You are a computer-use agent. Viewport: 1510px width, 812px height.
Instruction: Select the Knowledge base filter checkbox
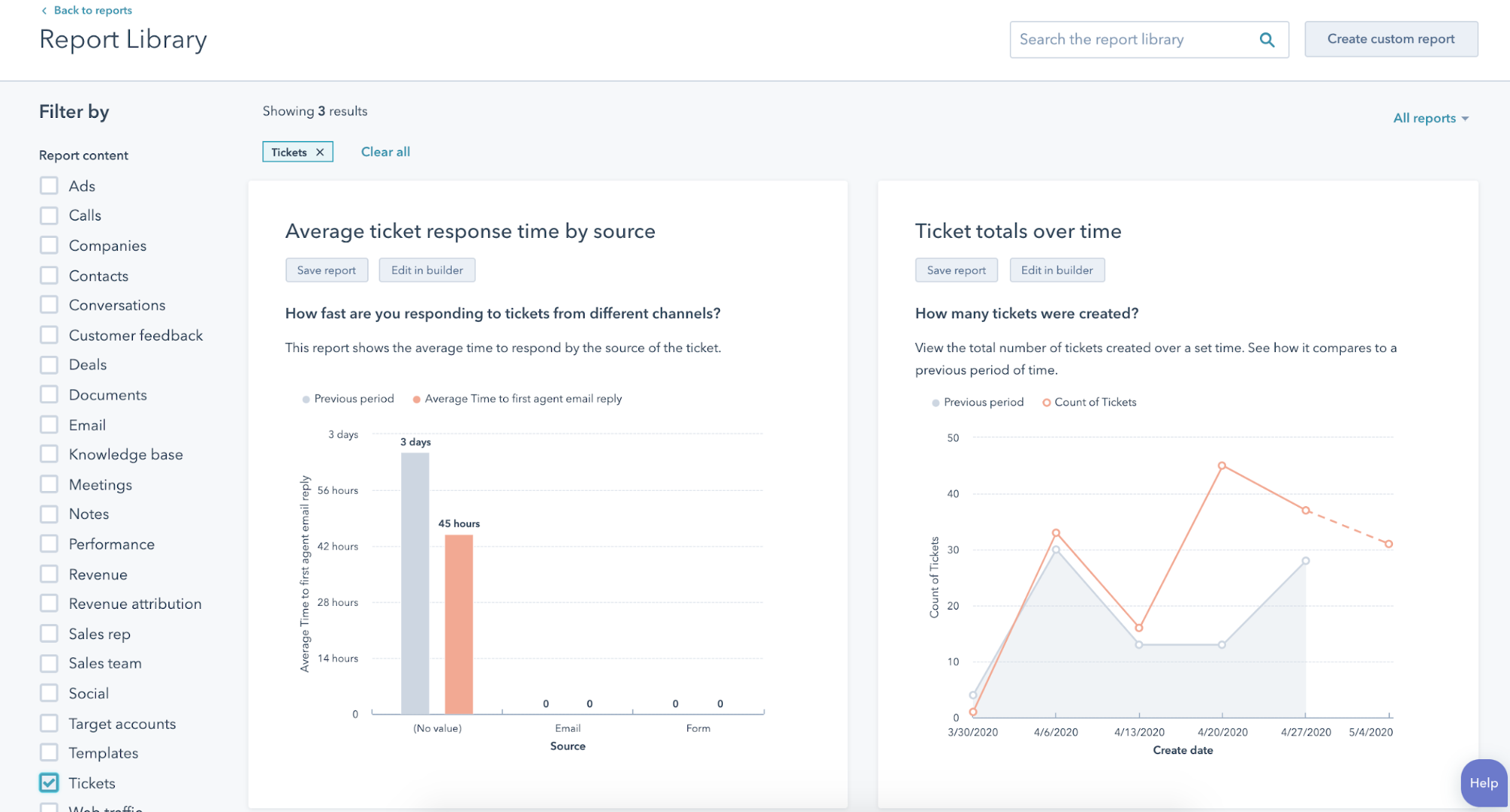coord(49,455)
